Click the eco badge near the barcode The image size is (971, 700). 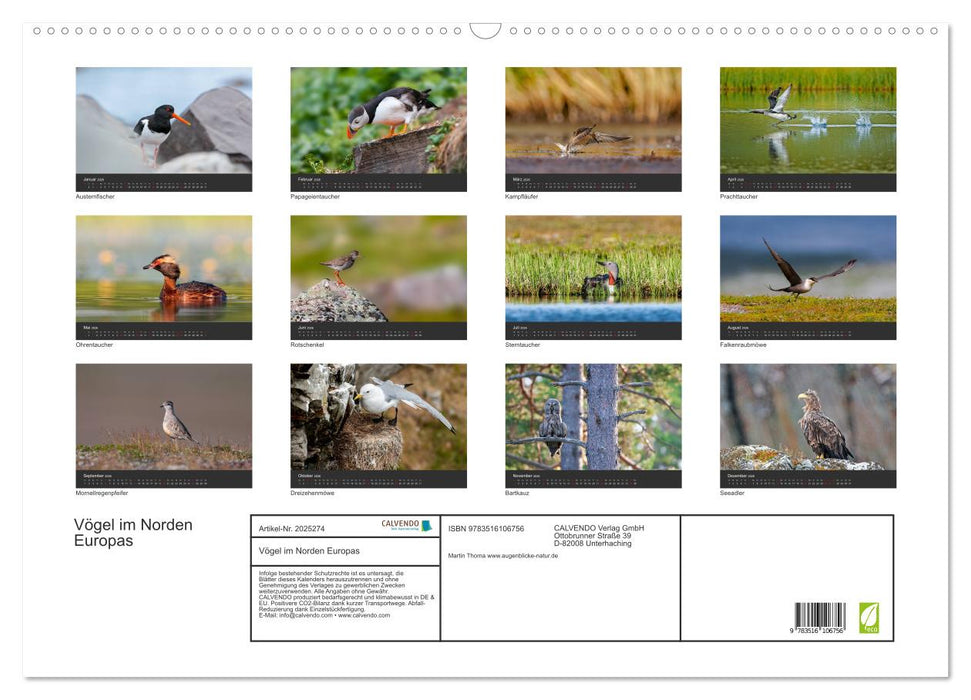[869, 617]
